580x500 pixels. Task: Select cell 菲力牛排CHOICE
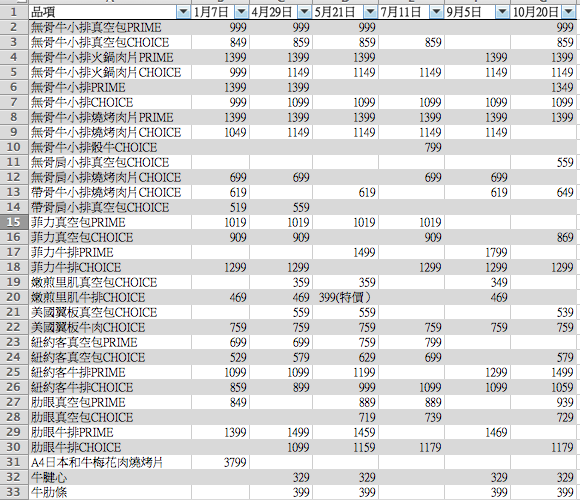click(x=110, y=267)
